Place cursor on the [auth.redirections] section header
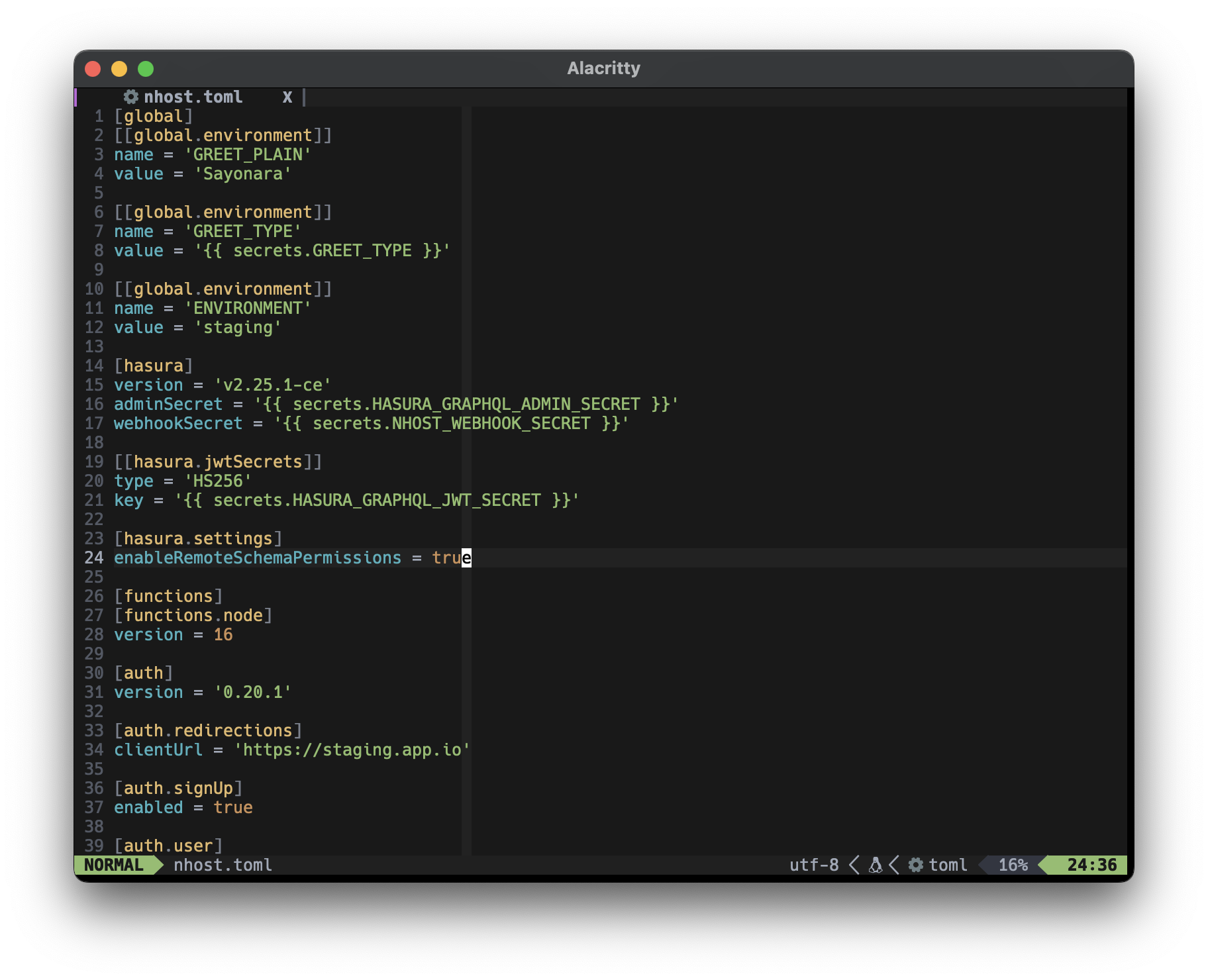This screenshot has width=1208, height=980. [x=208, y=731]
